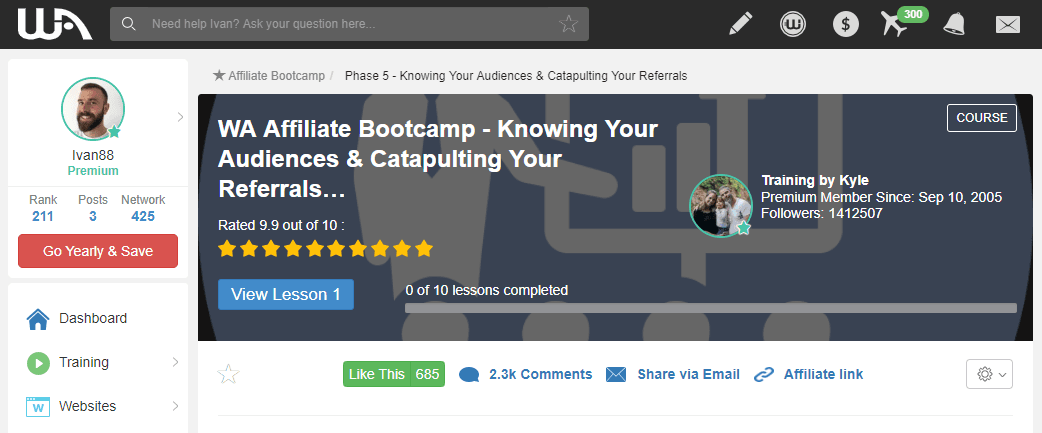Open Dashboard in sidebar
This screenshot has width=1042, height=433.
click(93, 318)
